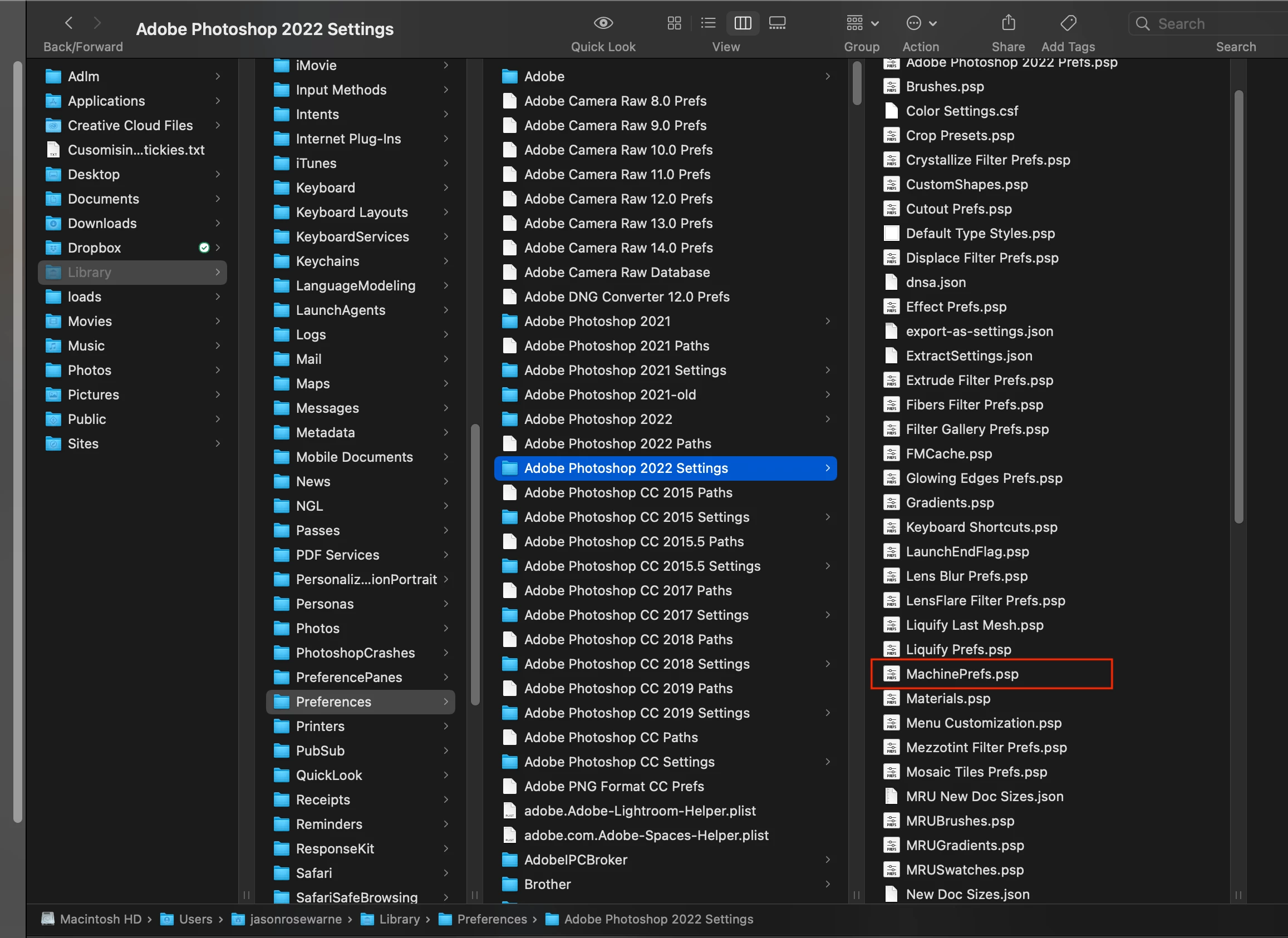Expand Adobe Photoshop 2021 Settings folder chevron

828,370
